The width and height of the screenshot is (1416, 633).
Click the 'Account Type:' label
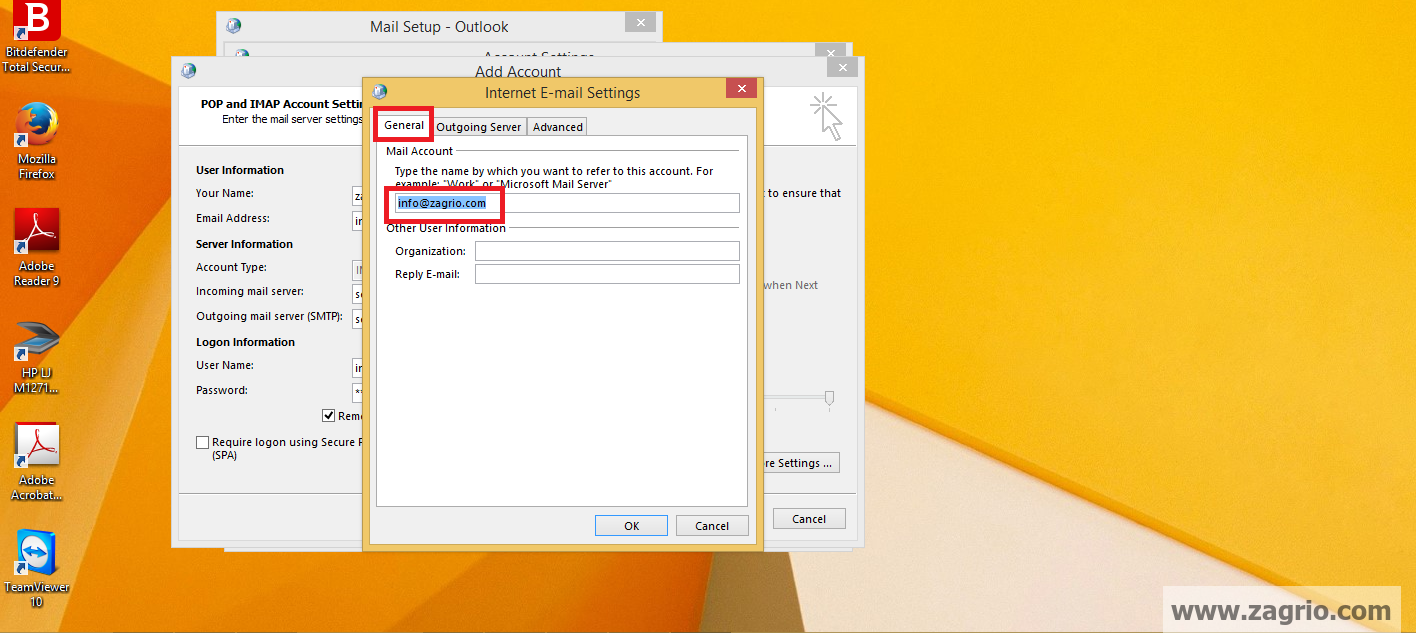231,268
